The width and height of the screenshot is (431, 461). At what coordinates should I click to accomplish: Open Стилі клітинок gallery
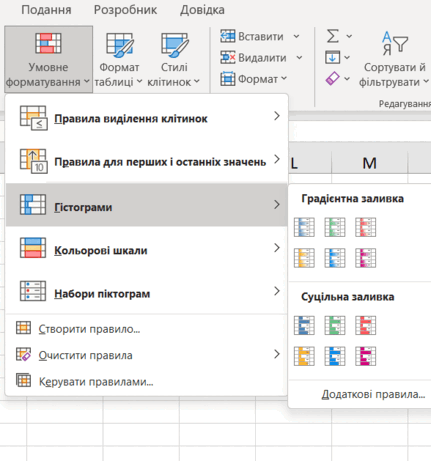(x=174, y=59)
